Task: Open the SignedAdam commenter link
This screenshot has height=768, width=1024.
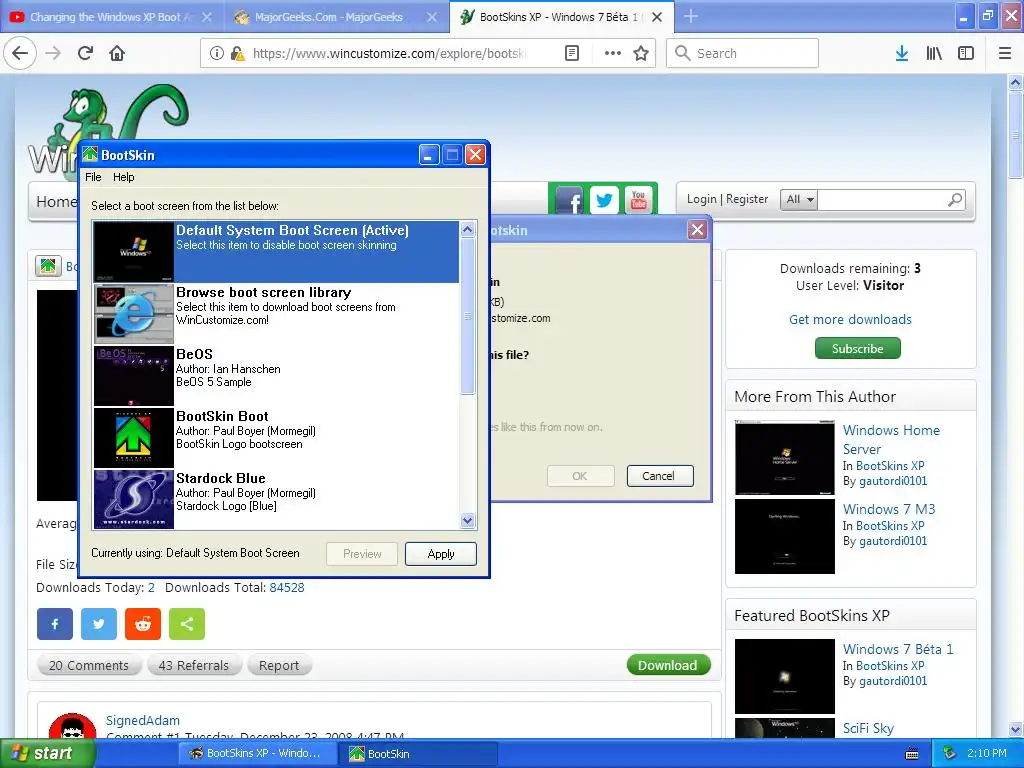Action: click(143, 720)
